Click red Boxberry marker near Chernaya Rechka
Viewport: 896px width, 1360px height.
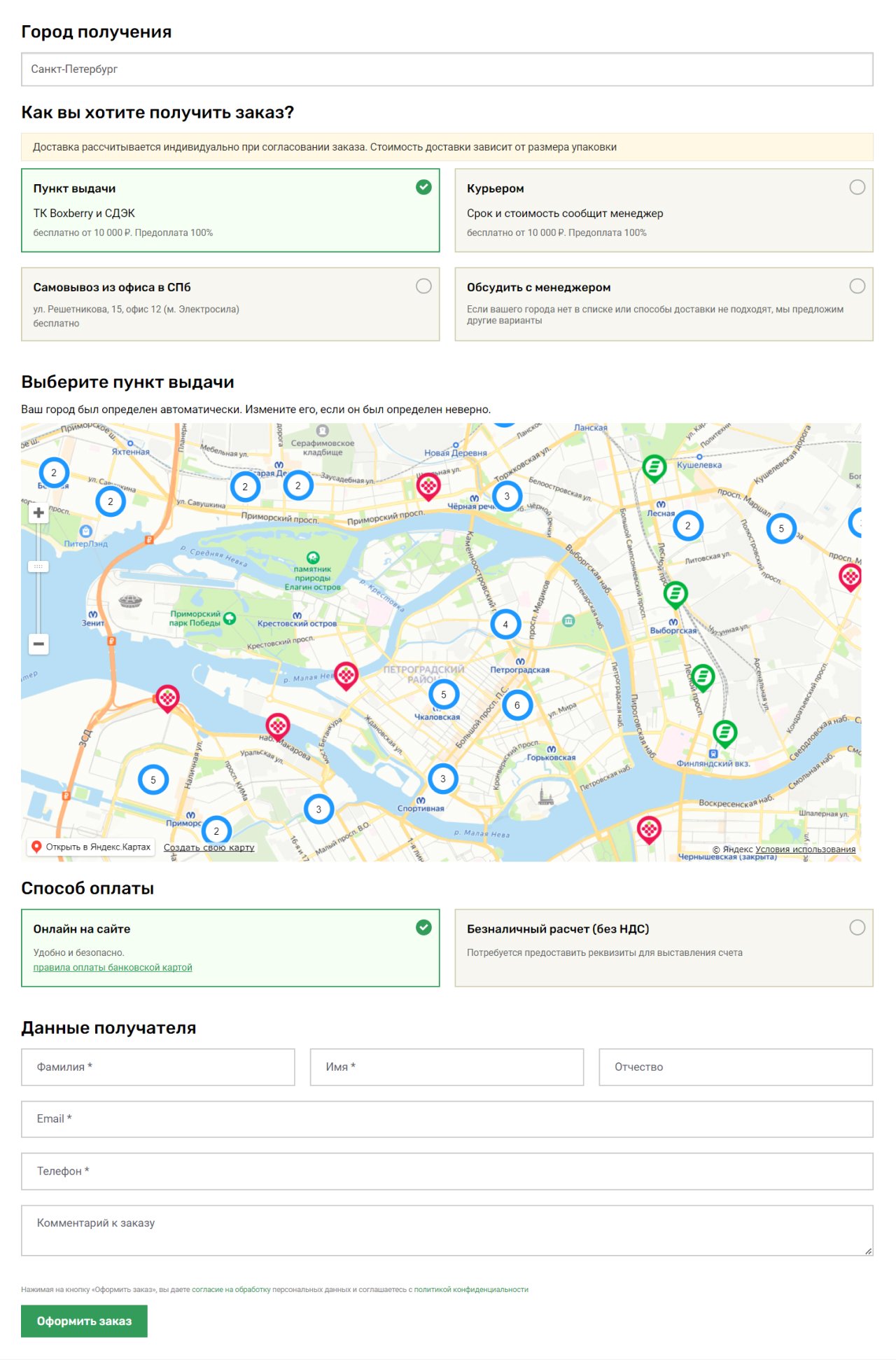point(428,485)
